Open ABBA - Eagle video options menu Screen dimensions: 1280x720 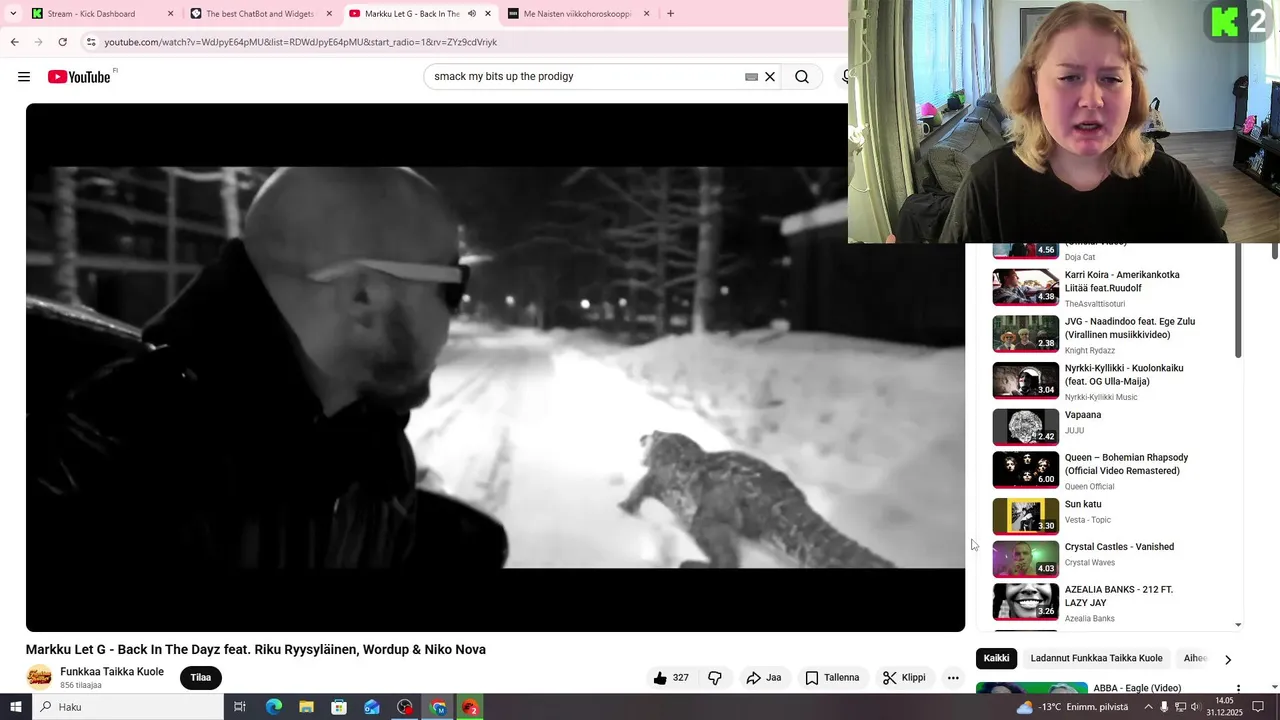coord(1238,688)
